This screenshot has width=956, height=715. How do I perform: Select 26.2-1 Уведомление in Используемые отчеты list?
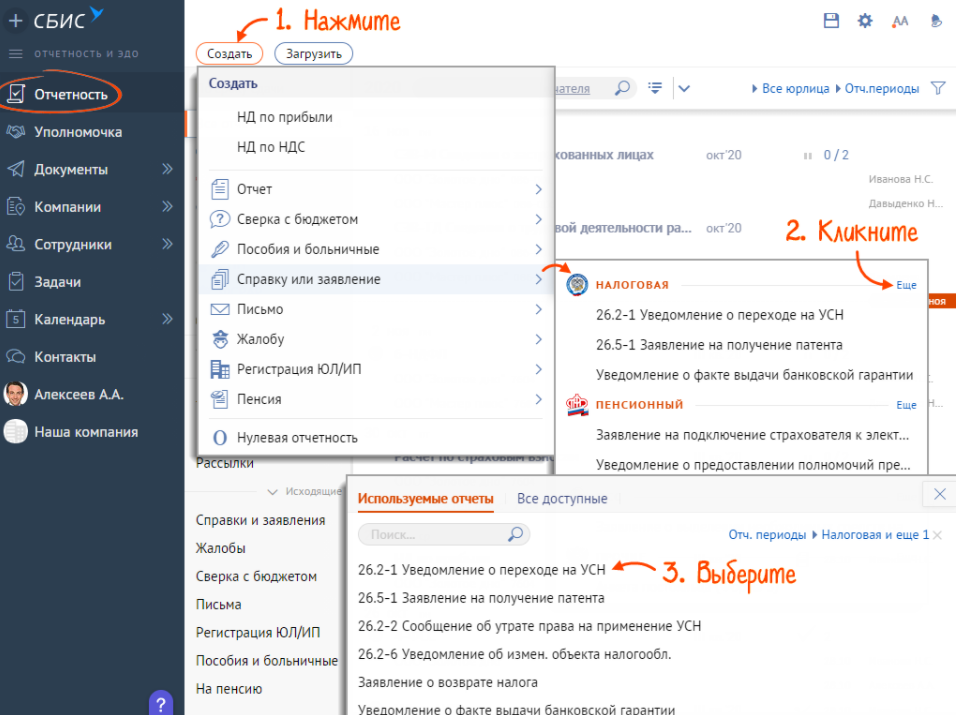[482, 570]
